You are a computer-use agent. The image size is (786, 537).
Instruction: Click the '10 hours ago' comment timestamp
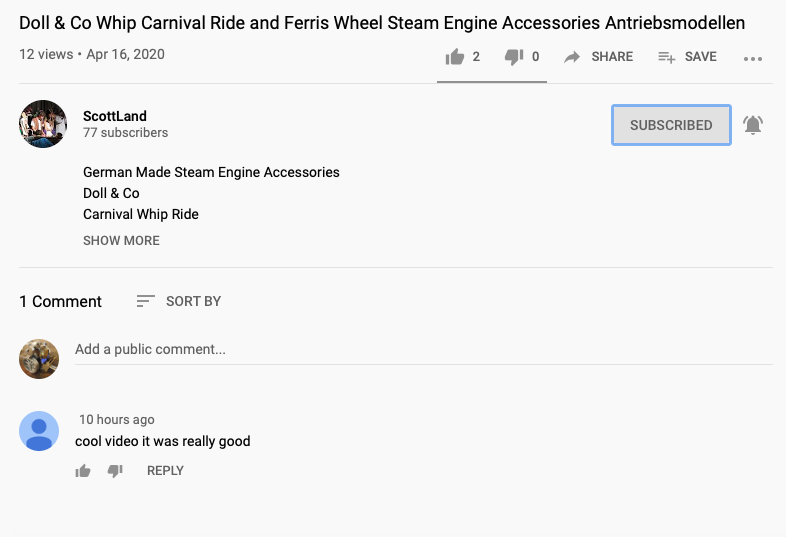tap(117, 420)
